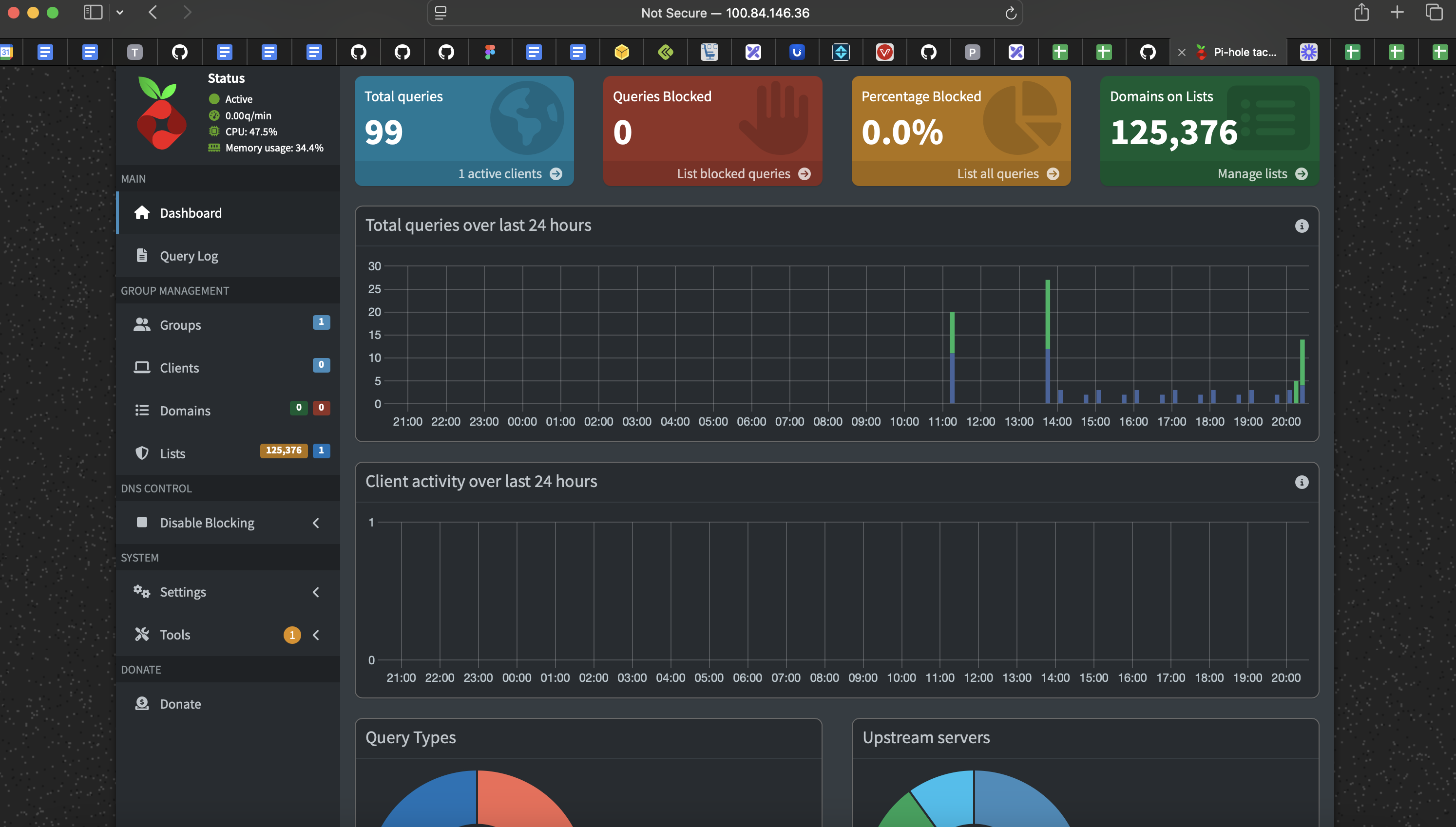Click the Lists shield icon
This screenshot has width=1456, height=827.
(x=142, y=453)
